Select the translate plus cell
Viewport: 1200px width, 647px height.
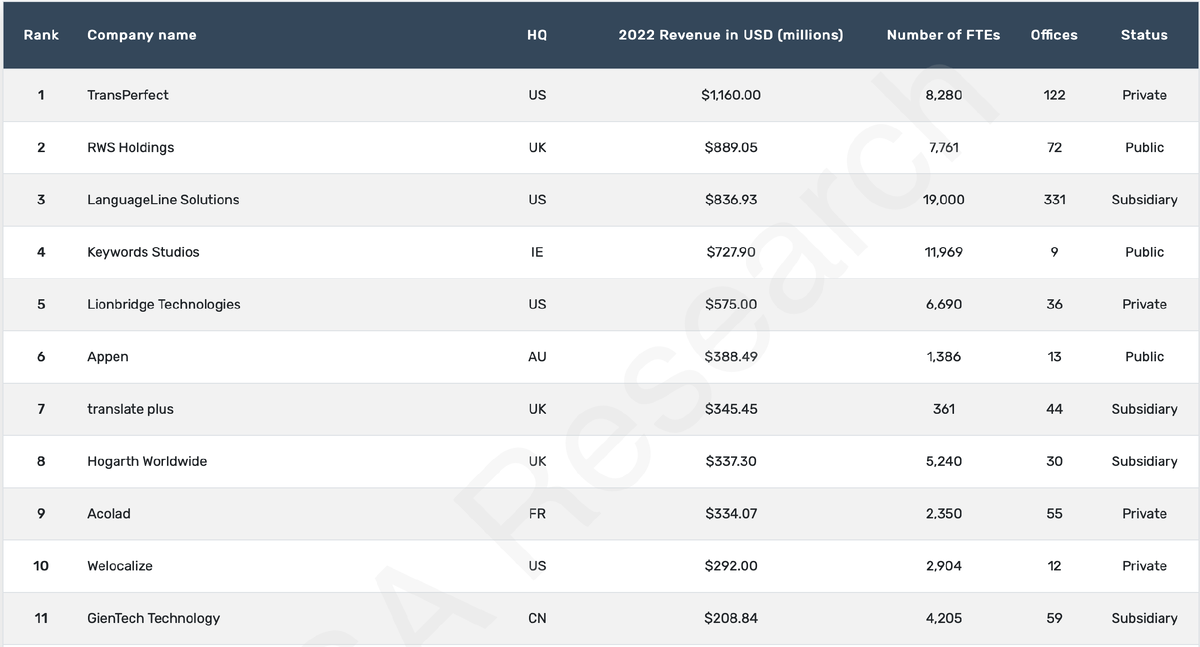[130, 409]
